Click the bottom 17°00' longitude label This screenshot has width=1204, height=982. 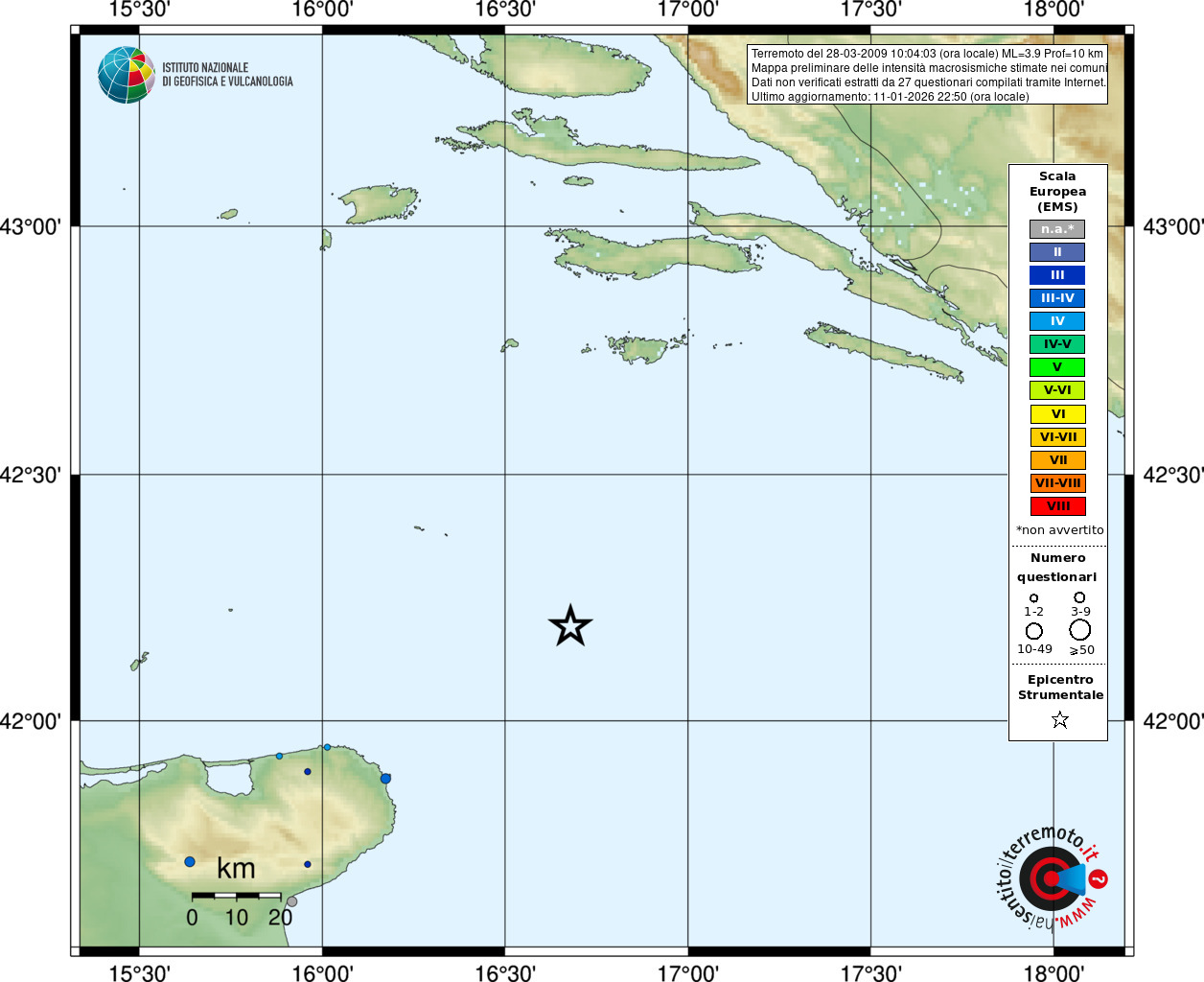tap(688, 973)
